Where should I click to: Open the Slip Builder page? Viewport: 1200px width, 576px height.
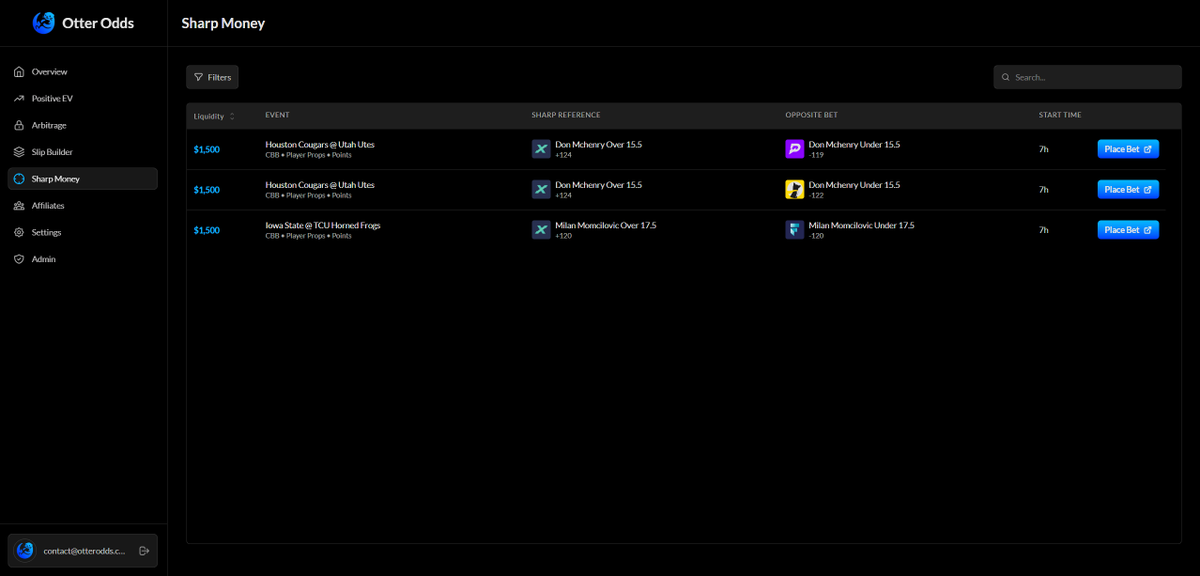pyautogui.click(x=83, y=152)
